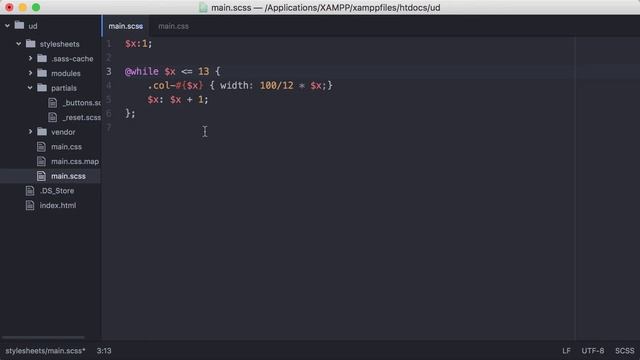Open main.css from the file tree
The image size is (640, 360).
(x=67, y=147)
